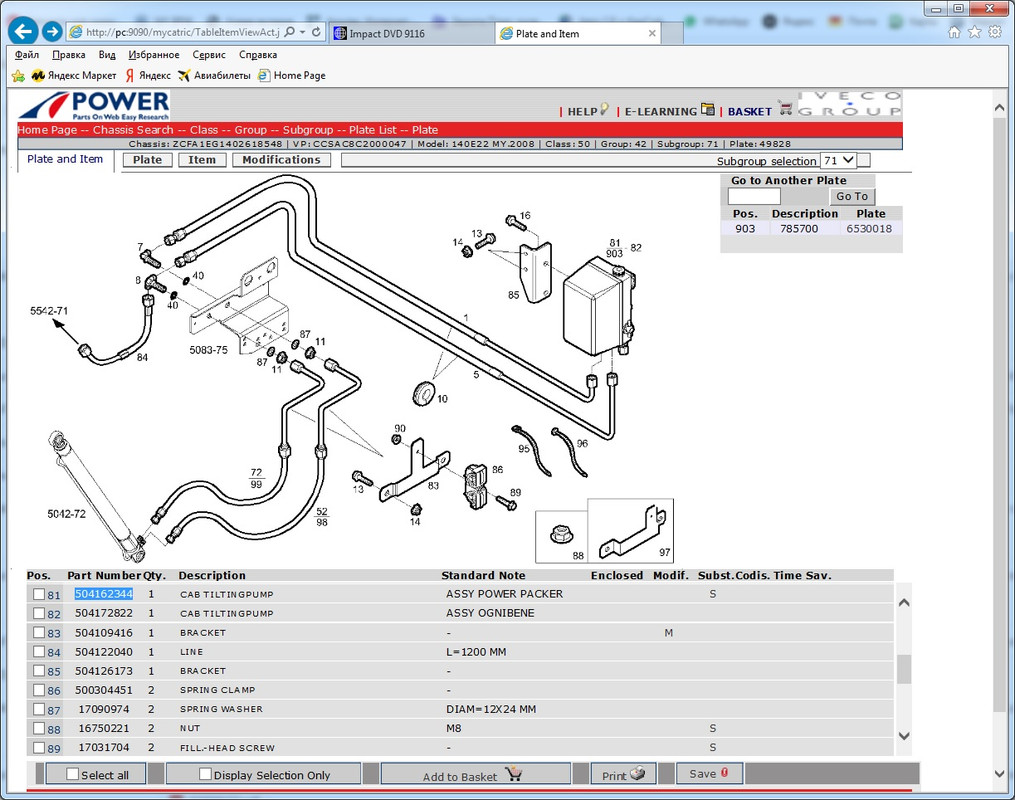The height and width of the screenshot is (800, 1015).
Task: Open Яндекс Маркет bookmark
Action: pyautogui.click(x=74, y=76)
